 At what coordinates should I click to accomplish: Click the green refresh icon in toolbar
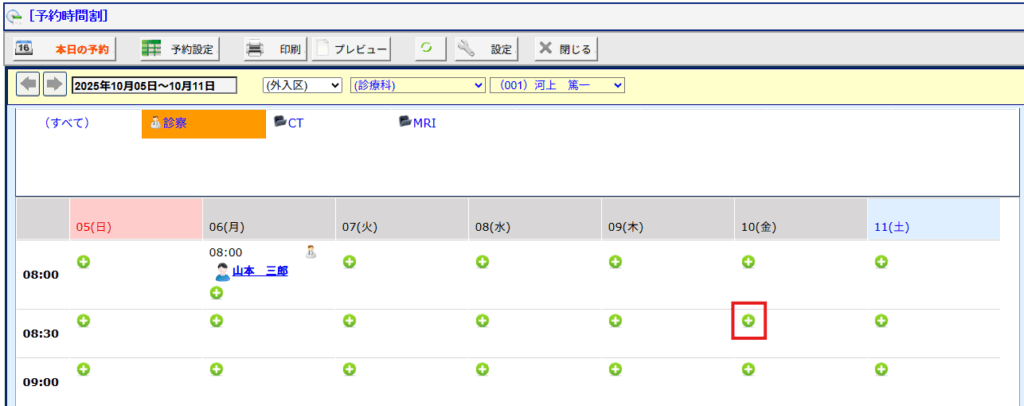pyautogui.click(x=426, y=48)
